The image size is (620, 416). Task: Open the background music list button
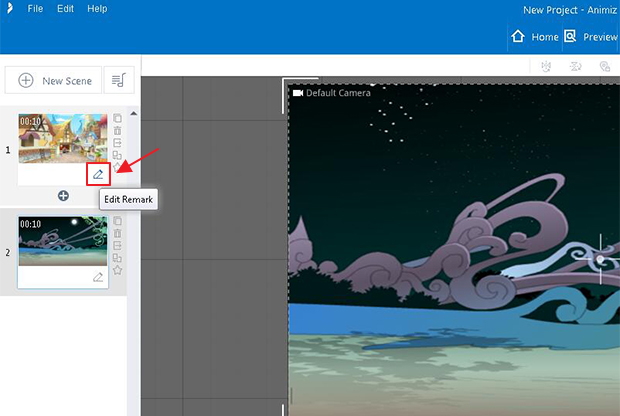tap(119, 80)
